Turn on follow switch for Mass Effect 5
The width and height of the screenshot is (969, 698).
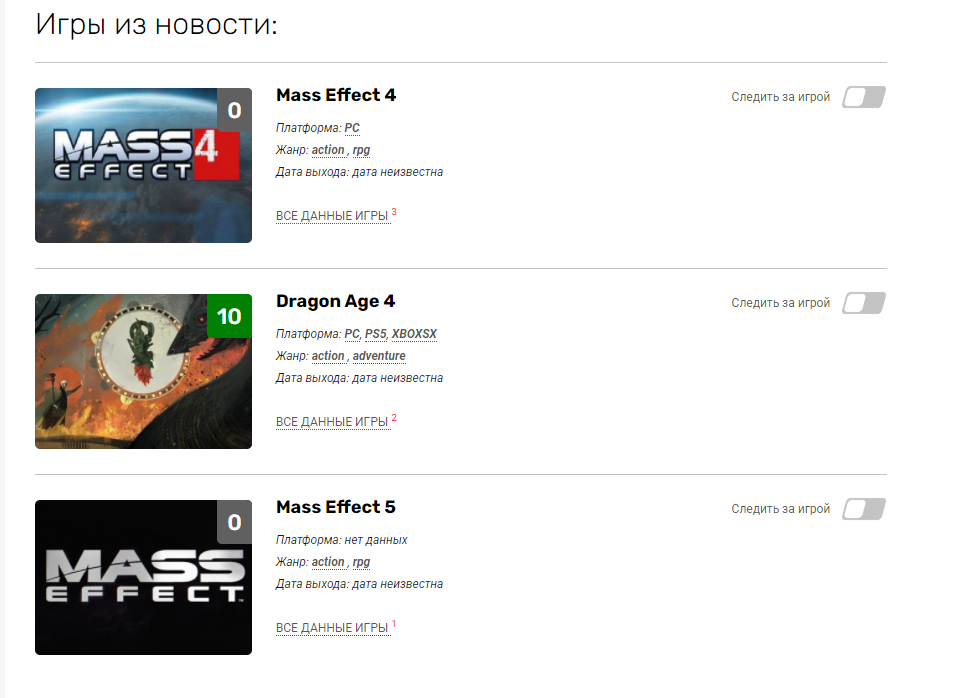[864, 509]
